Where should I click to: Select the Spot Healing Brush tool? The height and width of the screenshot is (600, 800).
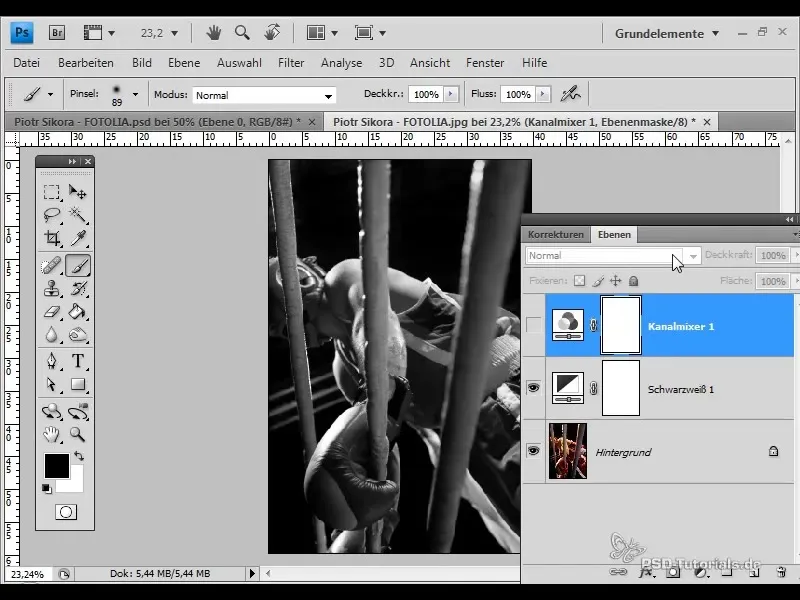pos(51,266)
